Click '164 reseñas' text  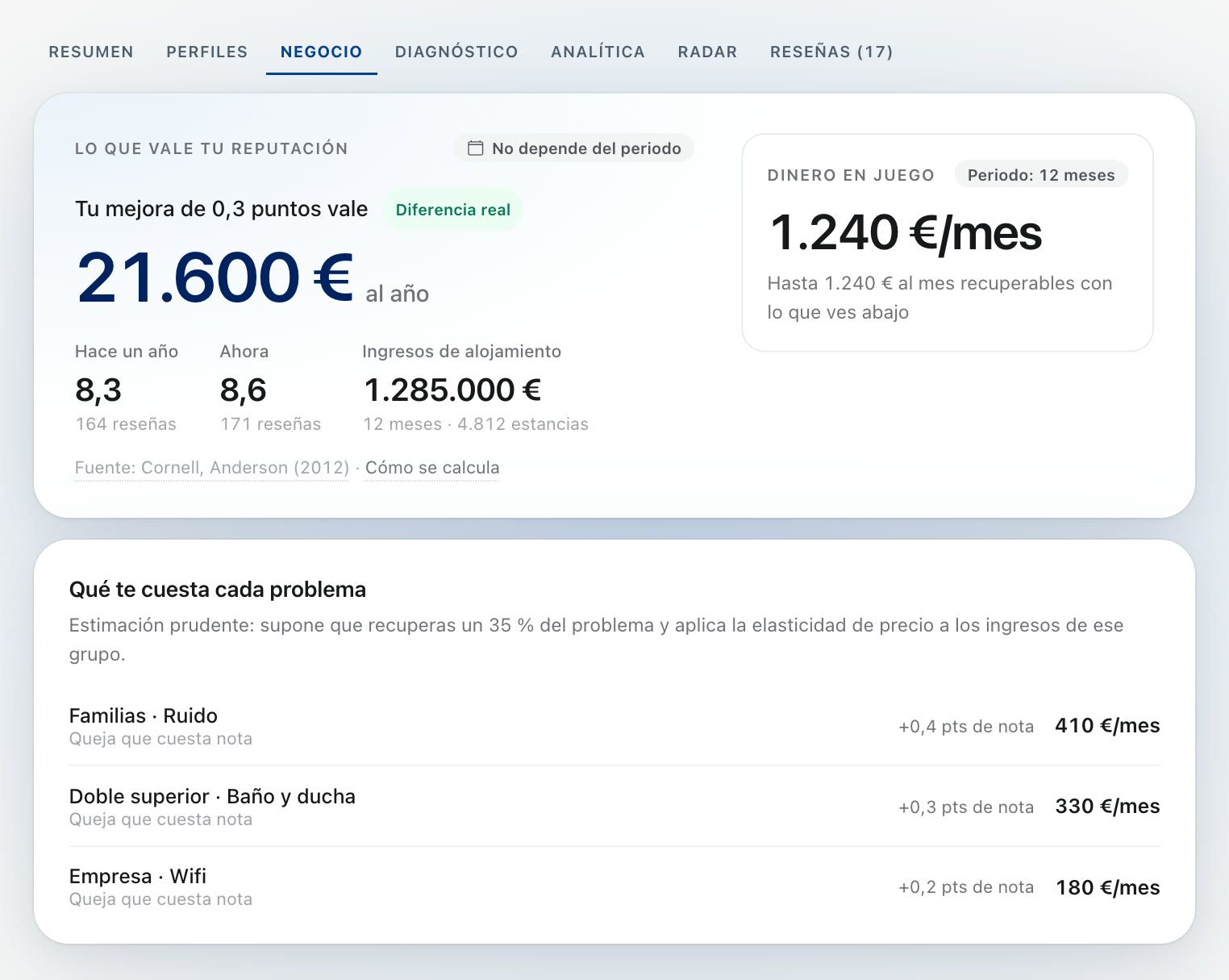click(126, 424)
